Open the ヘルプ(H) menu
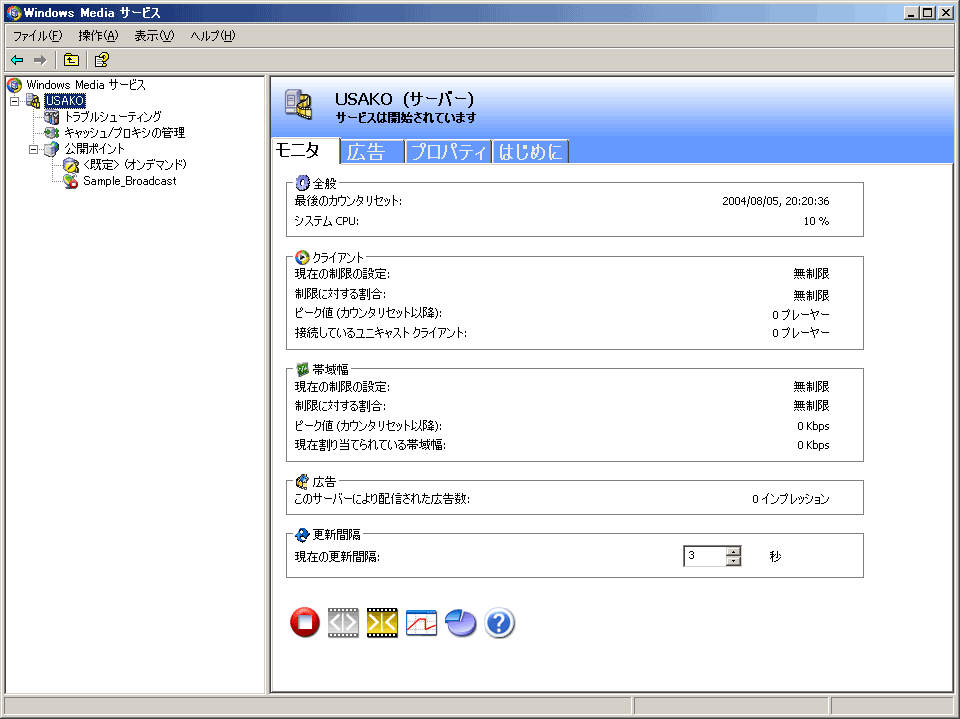This screenshot has width=960, height=719. (212, 36)
